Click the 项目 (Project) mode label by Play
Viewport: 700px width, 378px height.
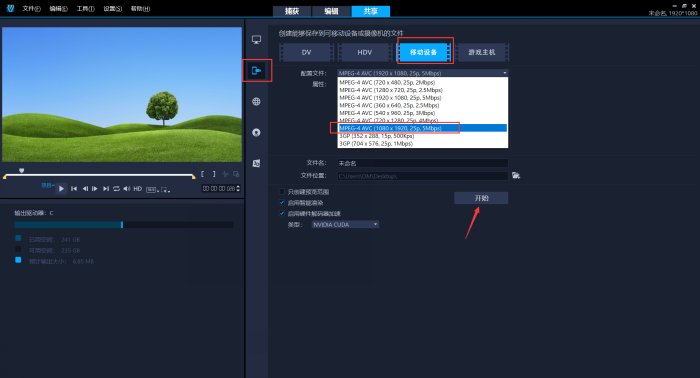click(x=47, y=185)
